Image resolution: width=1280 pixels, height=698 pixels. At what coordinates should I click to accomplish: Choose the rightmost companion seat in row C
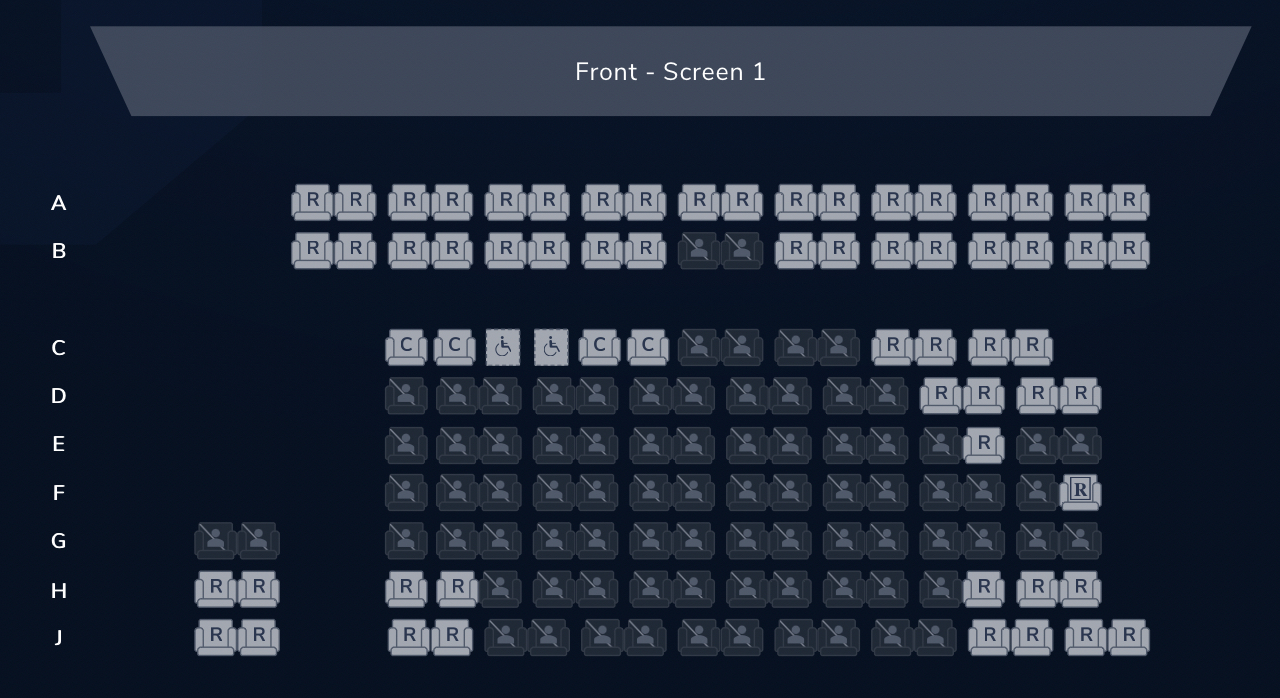click(x=648, y=347)
